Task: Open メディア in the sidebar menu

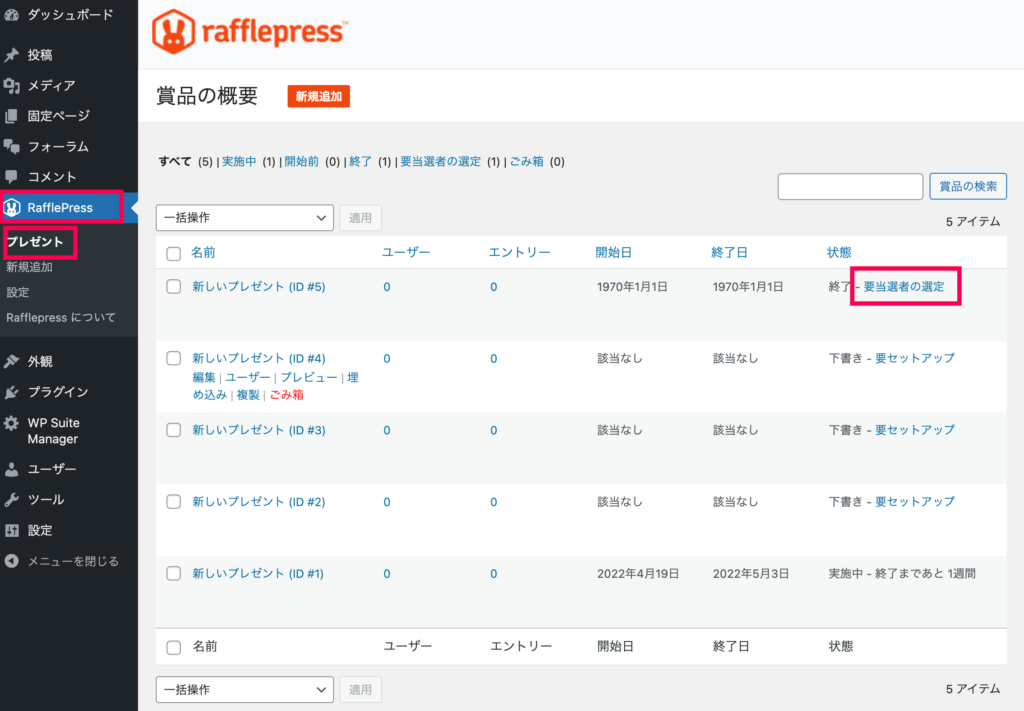Action: coord(52,86)
